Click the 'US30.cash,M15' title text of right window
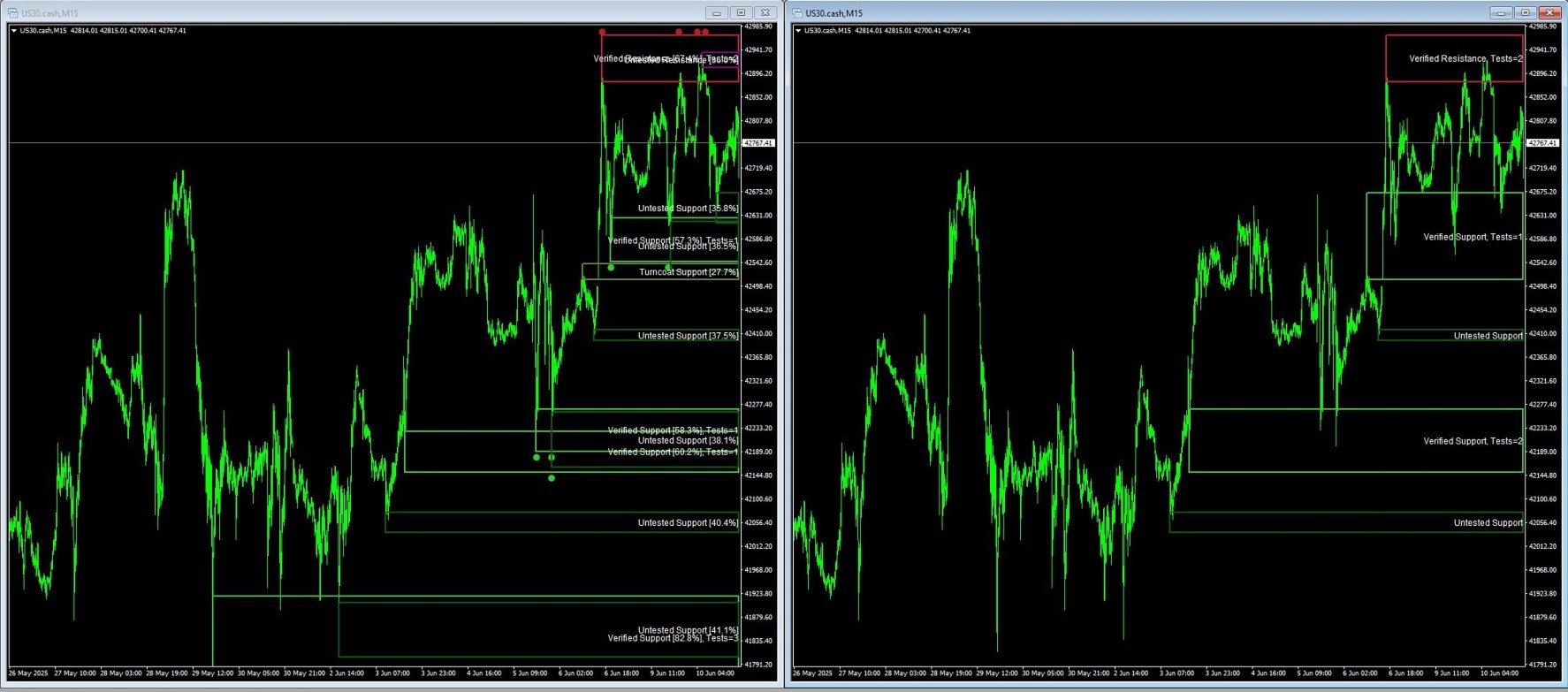This screenshot has height=692, width=1568. click(833, 13)
